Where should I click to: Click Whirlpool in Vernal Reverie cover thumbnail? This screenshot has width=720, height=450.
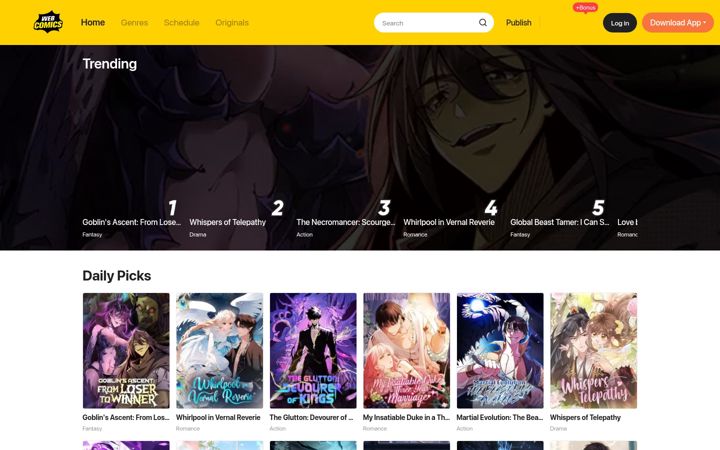click(219, 351)
